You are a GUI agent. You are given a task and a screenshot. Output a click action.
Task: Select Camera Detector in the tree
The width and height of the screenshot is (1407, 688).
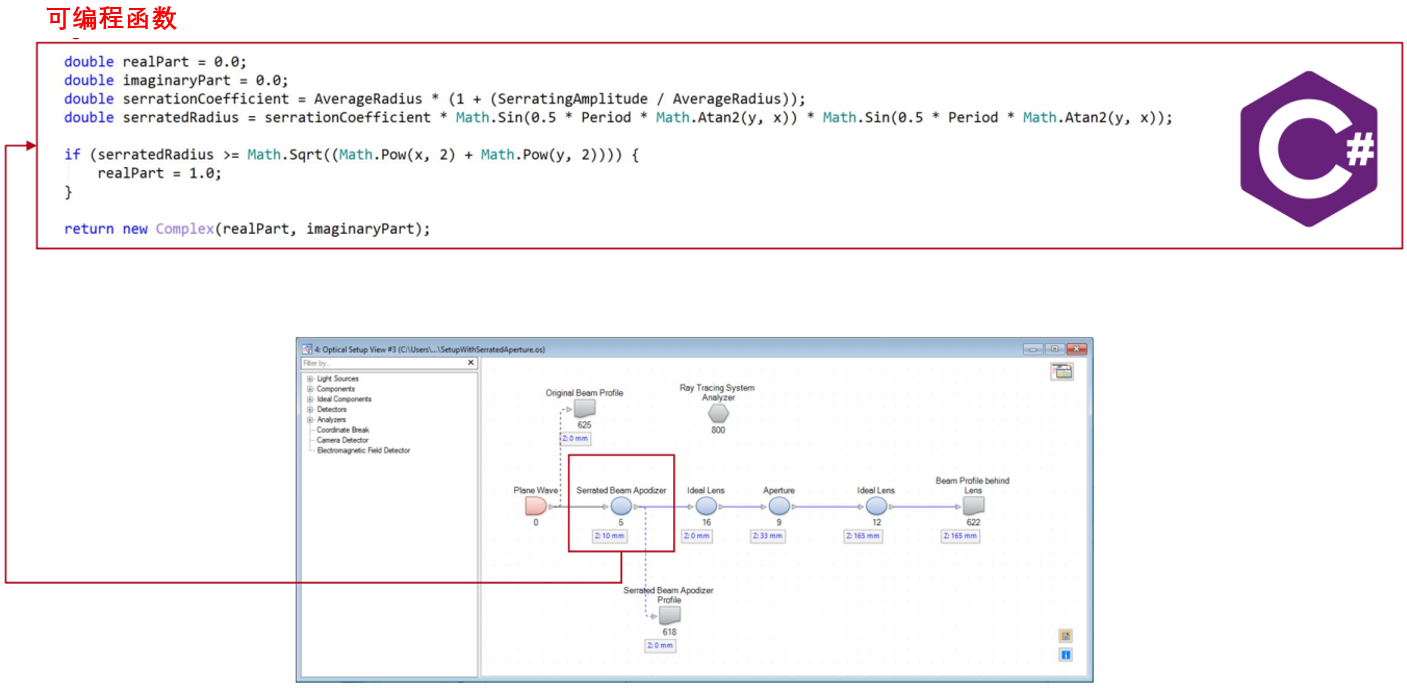[343, 440]
